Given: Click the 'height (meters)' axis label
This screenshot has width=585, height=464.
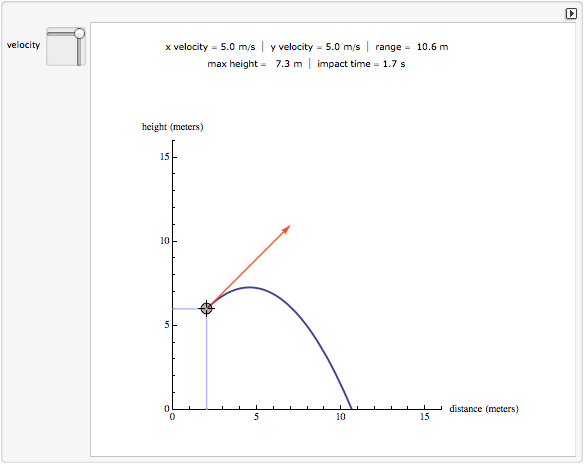Looking at the screenshot, I should (x=172, y=127).
